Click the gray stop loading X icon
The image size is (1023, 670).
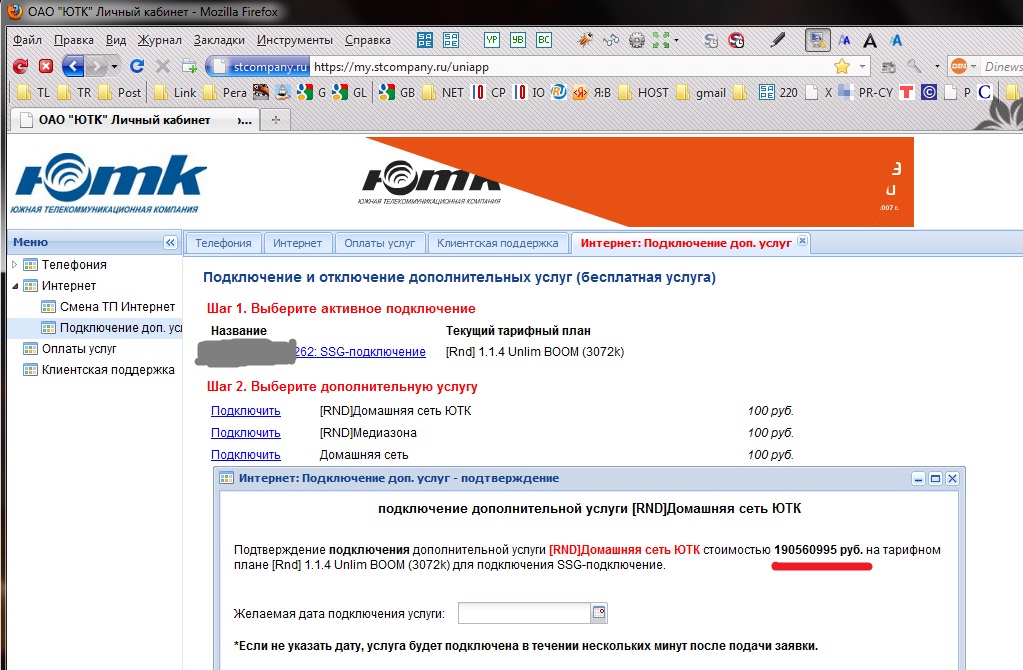click(x=163, y=66)
